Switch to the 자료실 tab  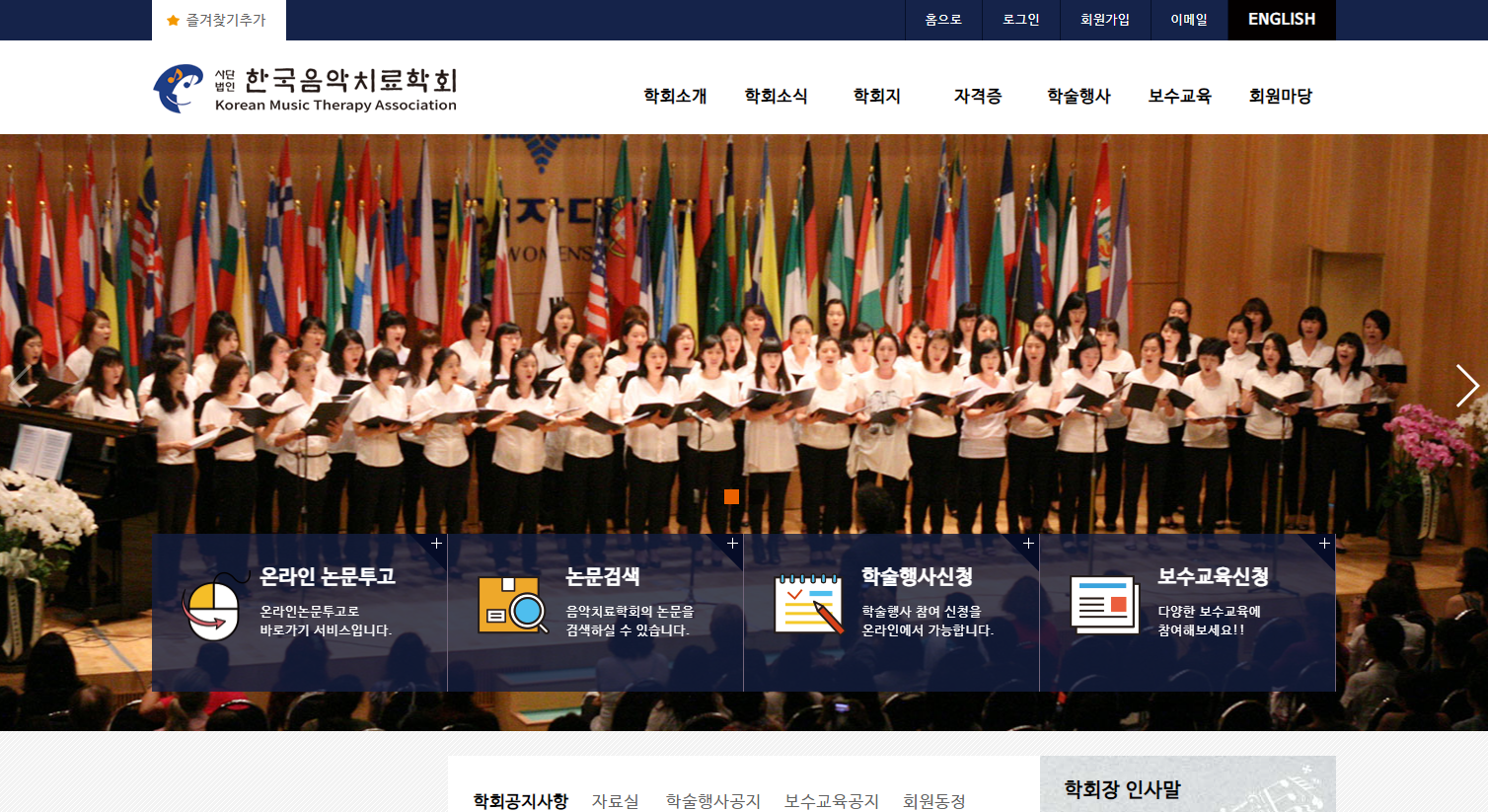[x=615, y=801]
